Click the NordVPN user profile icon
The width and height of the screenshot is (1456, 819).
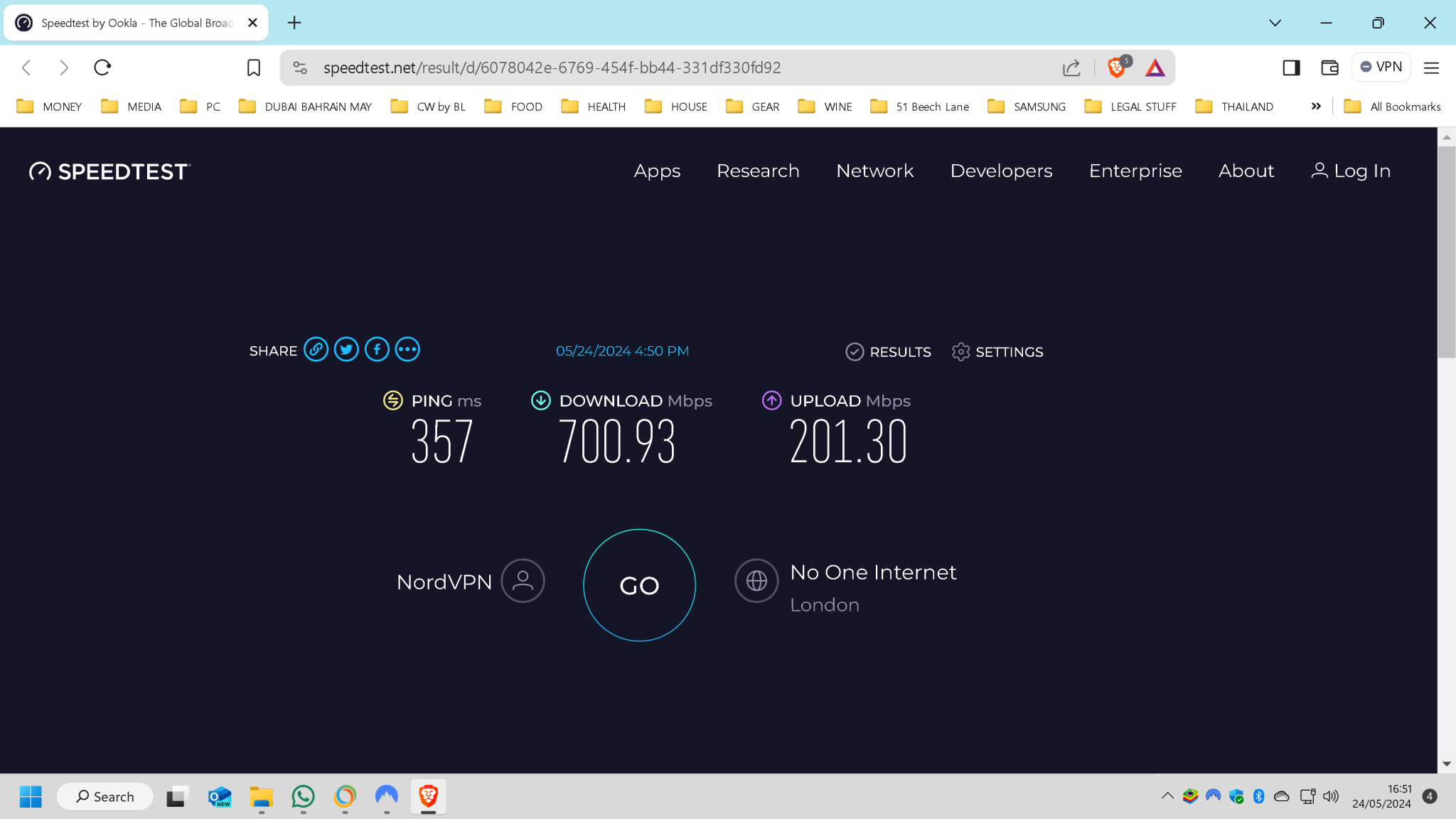pos(523,581)
